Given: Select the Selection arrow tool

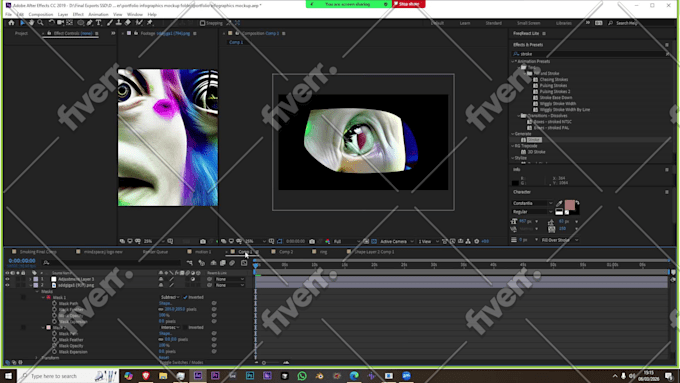Looking at the screenshot, I should 23,23.
